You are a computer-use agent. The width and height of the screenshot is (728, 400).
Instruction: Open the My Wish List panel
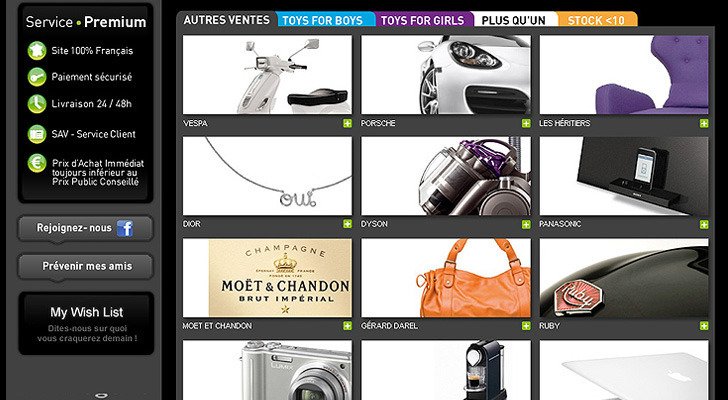click(86, 323)
